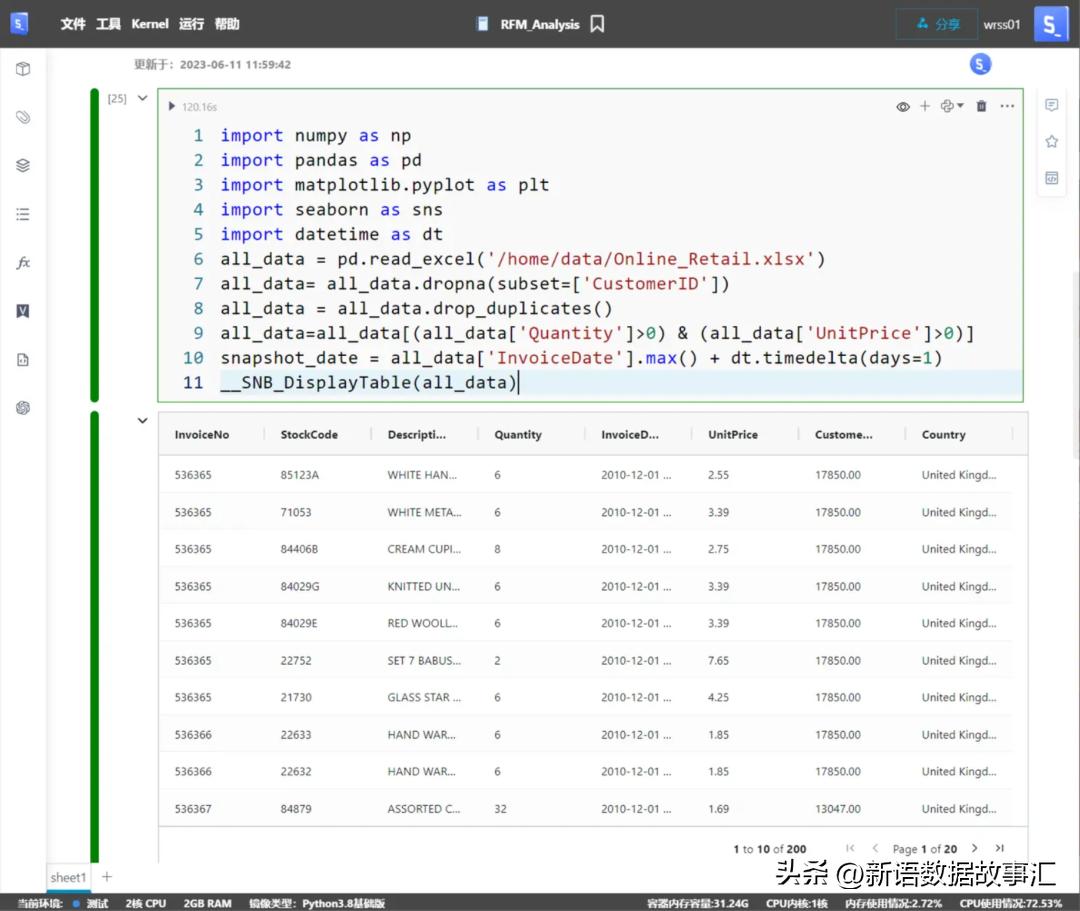This screenshot has width=1080, height=911.
Task: Toggle cell visibility with the eye icon
Action: click(x=903, y=106)
